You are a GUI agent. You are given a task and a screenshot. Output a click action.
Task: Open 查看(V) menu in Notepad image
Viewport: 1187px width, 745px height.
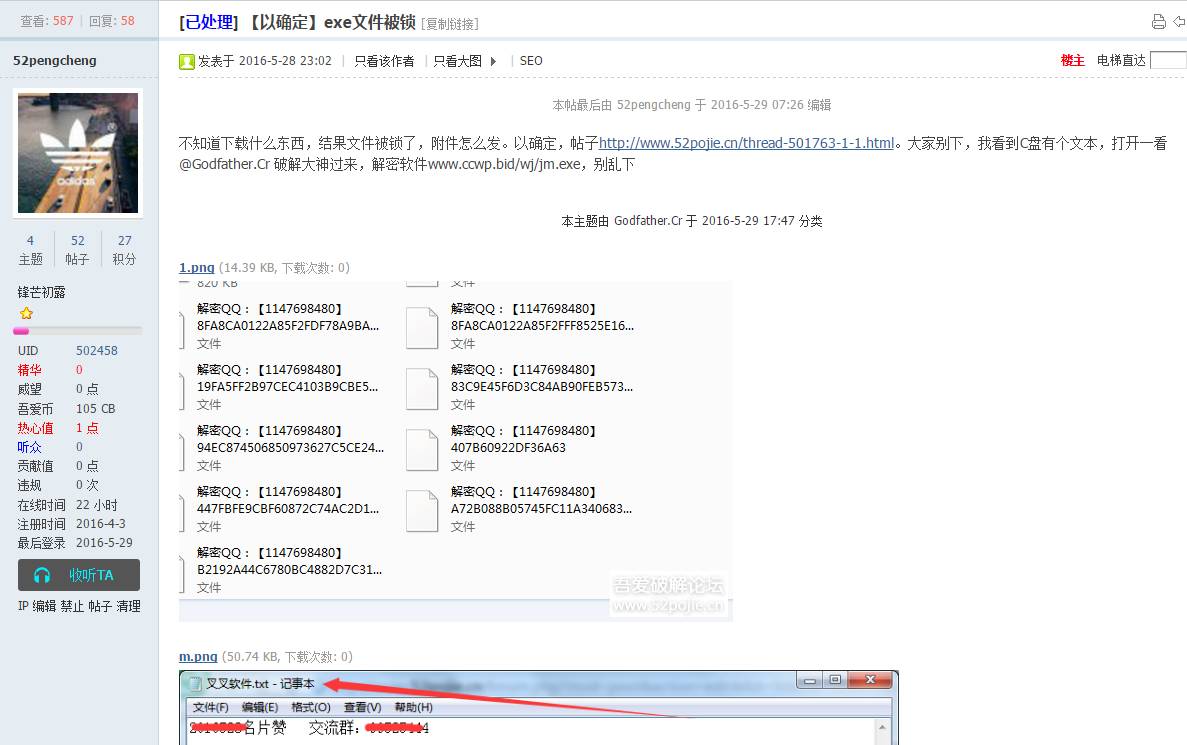(363, 707)
